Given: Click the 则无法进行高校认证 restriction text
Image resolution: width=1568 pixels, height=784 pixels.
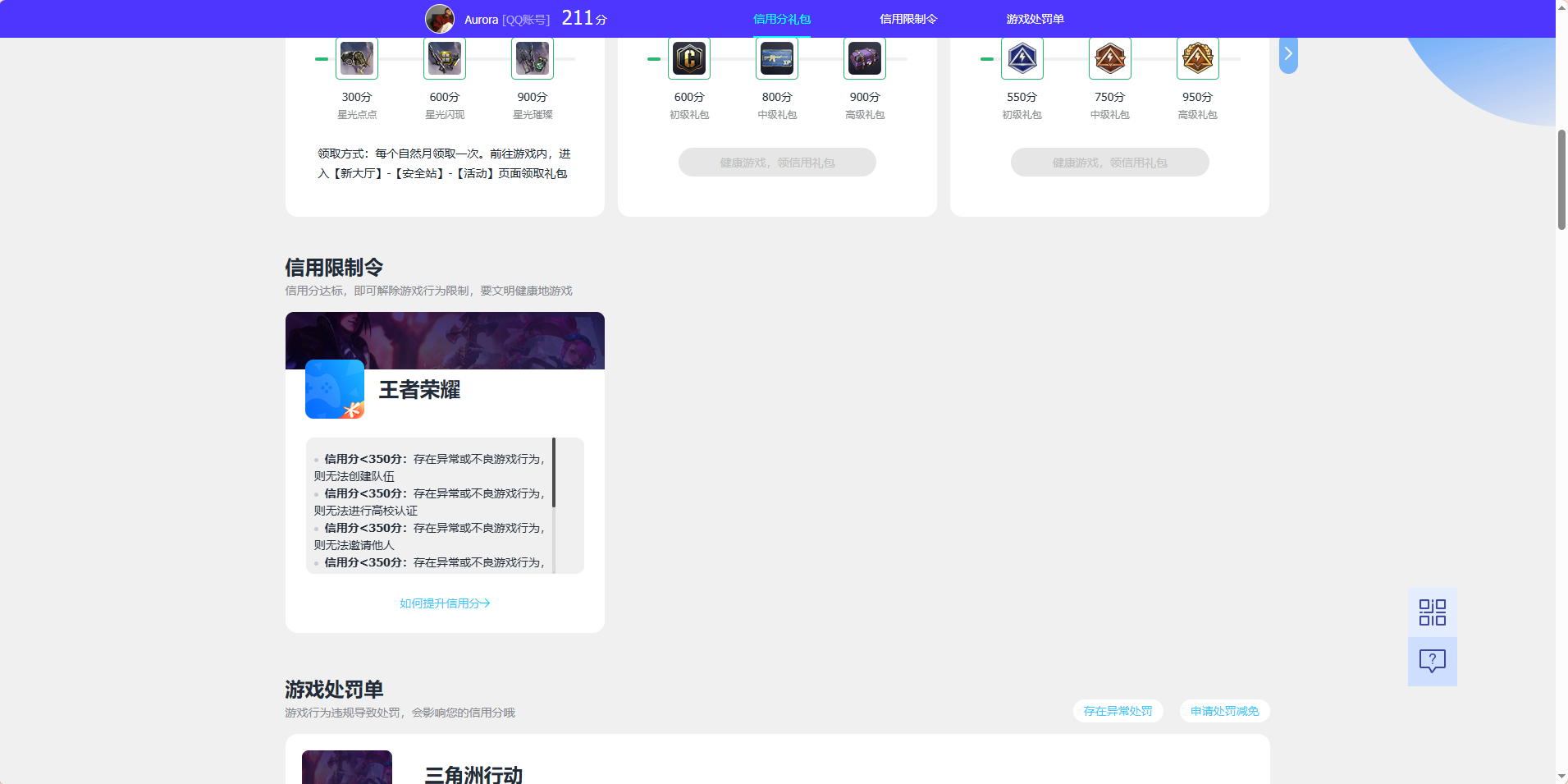Looking at the screenshot, I should pyautogui.click(x=365, y=511).
